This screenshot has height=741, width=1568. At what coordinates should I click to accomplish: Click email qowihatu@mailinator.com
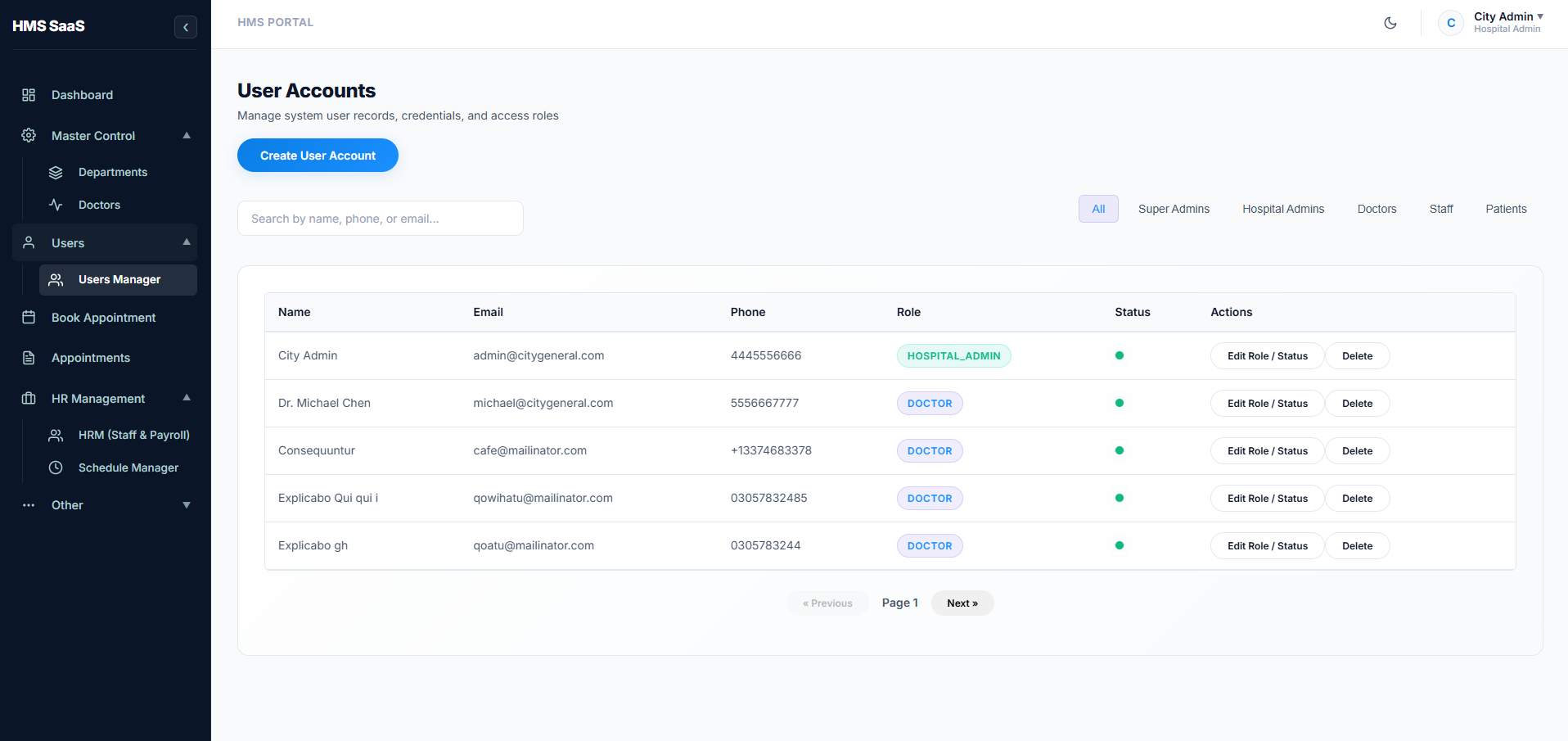click(543, 498)
